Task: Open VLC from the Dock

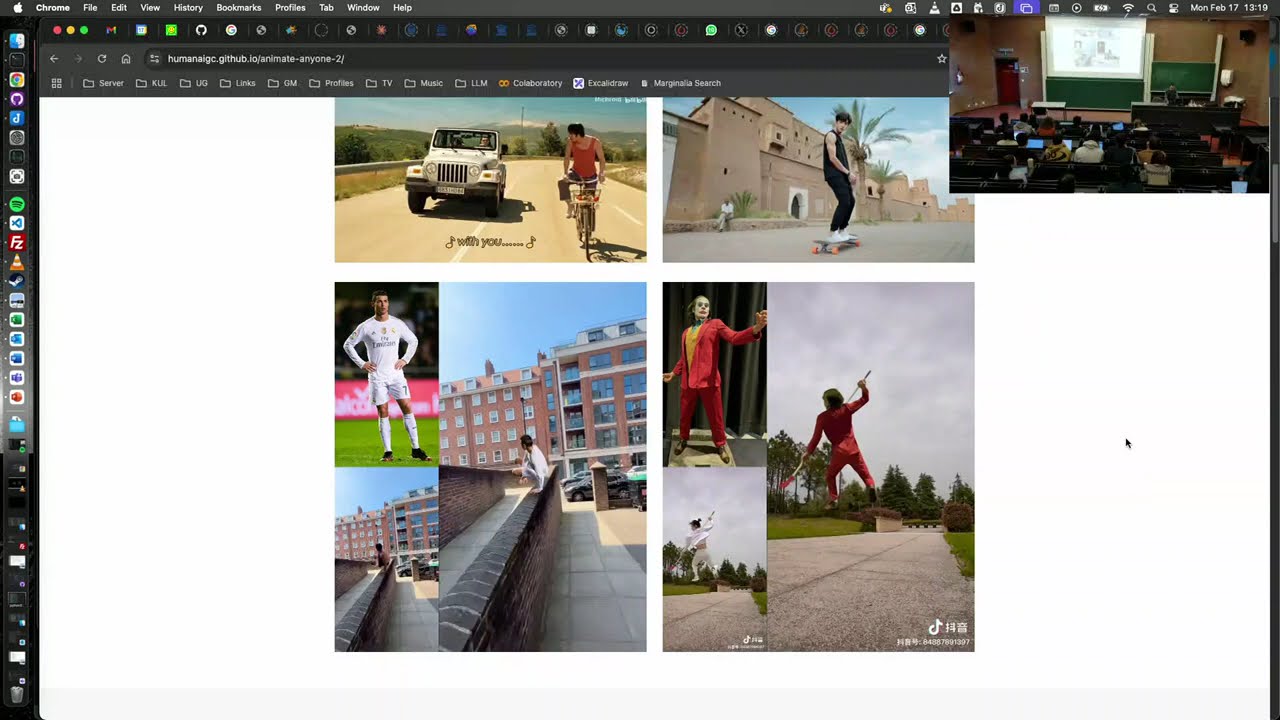Action: (x=17, y=262)
